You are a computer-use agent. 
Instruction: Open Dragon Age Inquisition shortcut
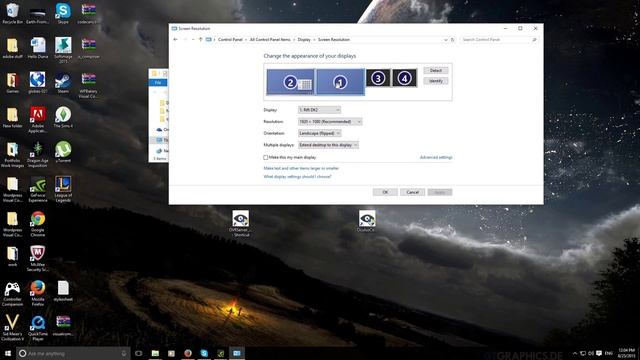(38, 154)
